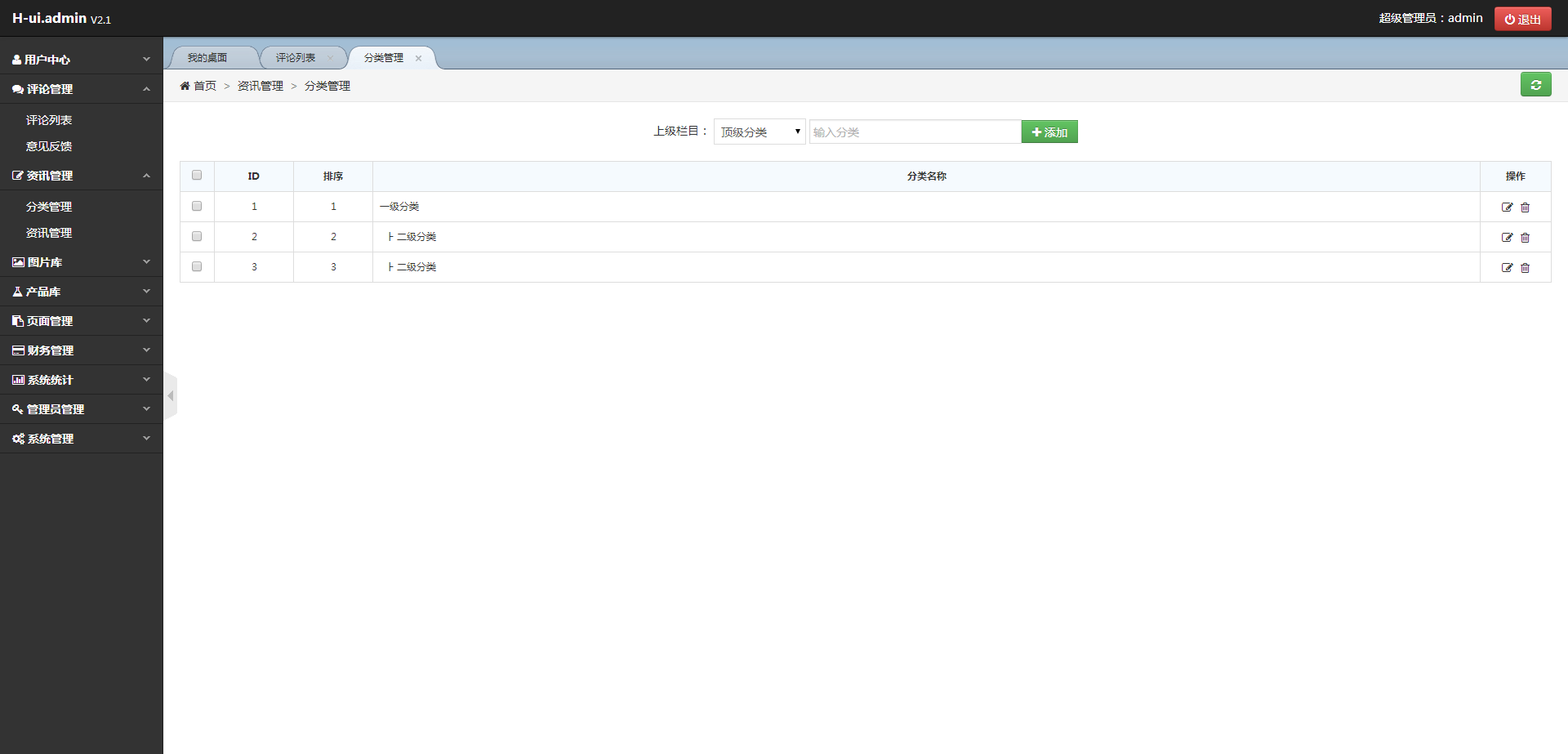
Task: Click the key icon beside 管理员管理
Action: (x=17, y=409)
